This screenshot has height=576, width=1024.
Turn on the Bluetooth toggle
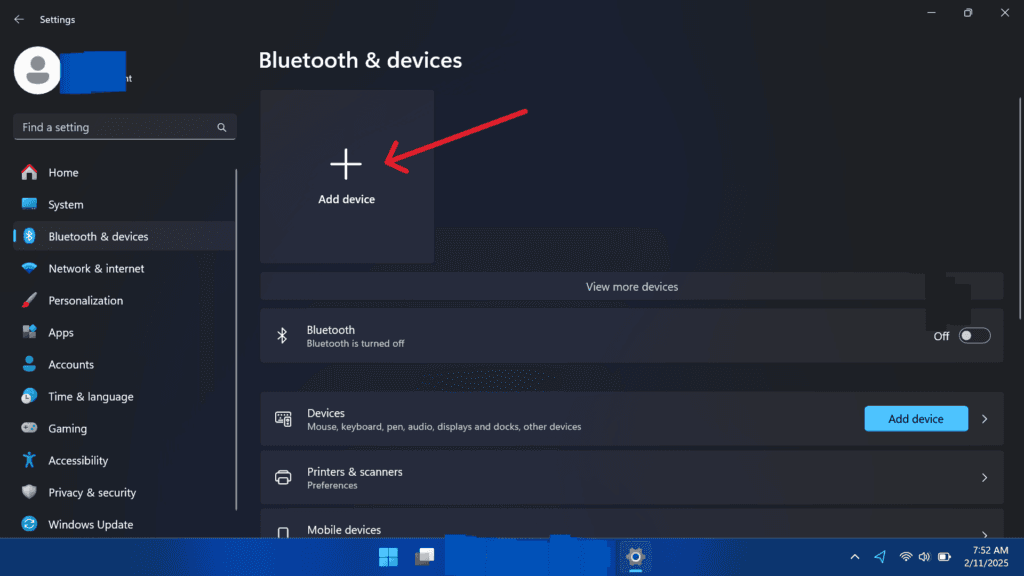point(974,336)
